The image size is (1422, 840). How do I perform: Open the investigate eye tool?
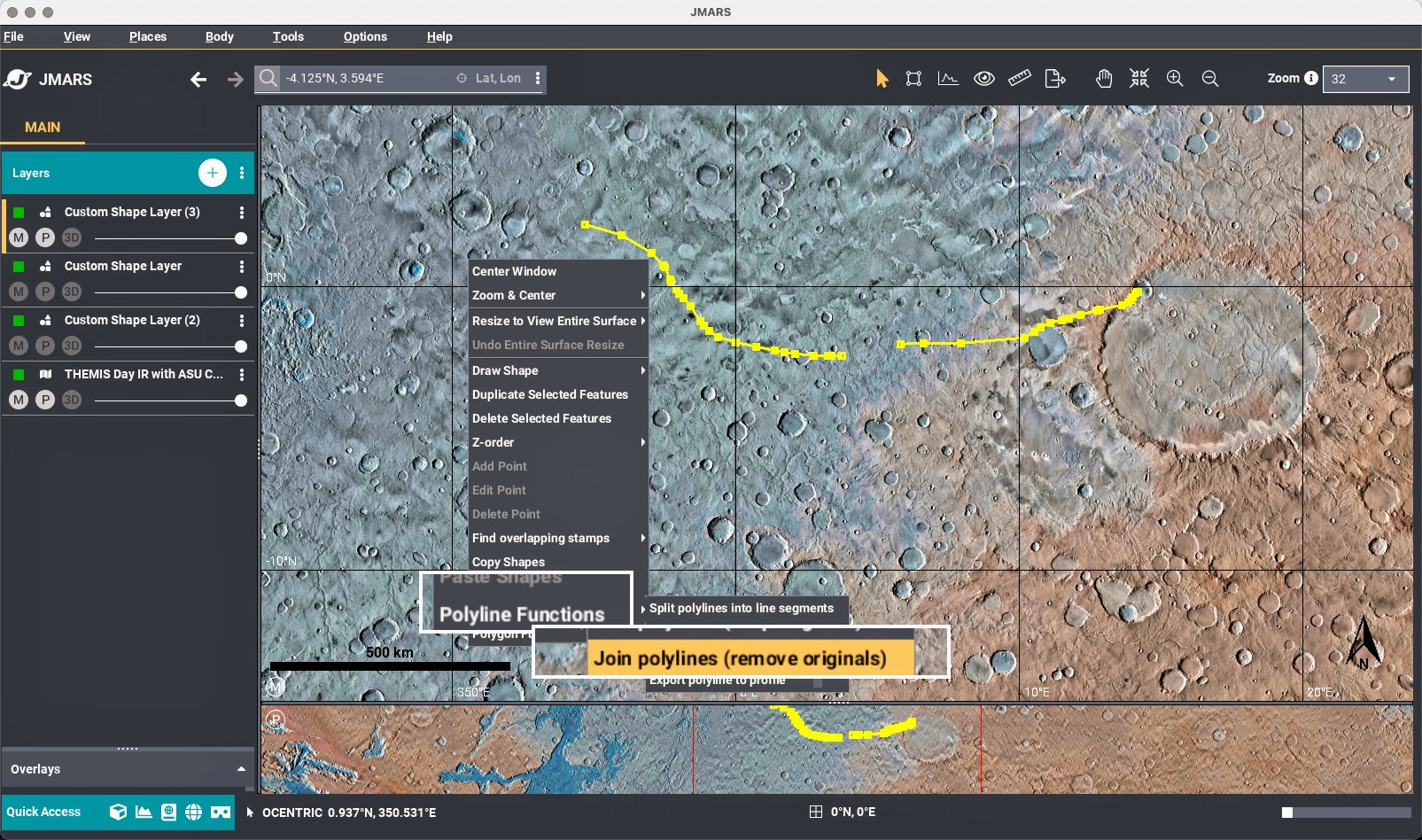(983, 79)
